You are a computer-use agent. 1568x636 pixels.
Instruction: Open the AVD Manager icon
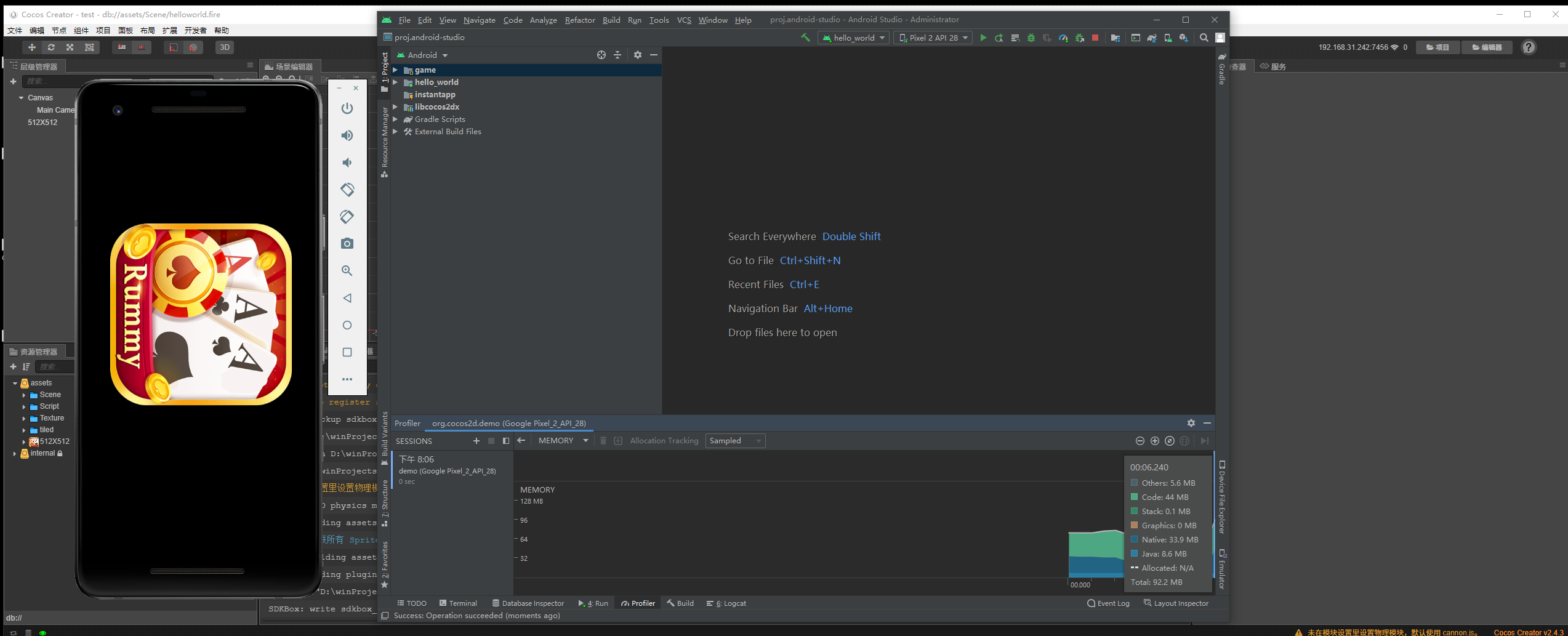coord(1168,38)
